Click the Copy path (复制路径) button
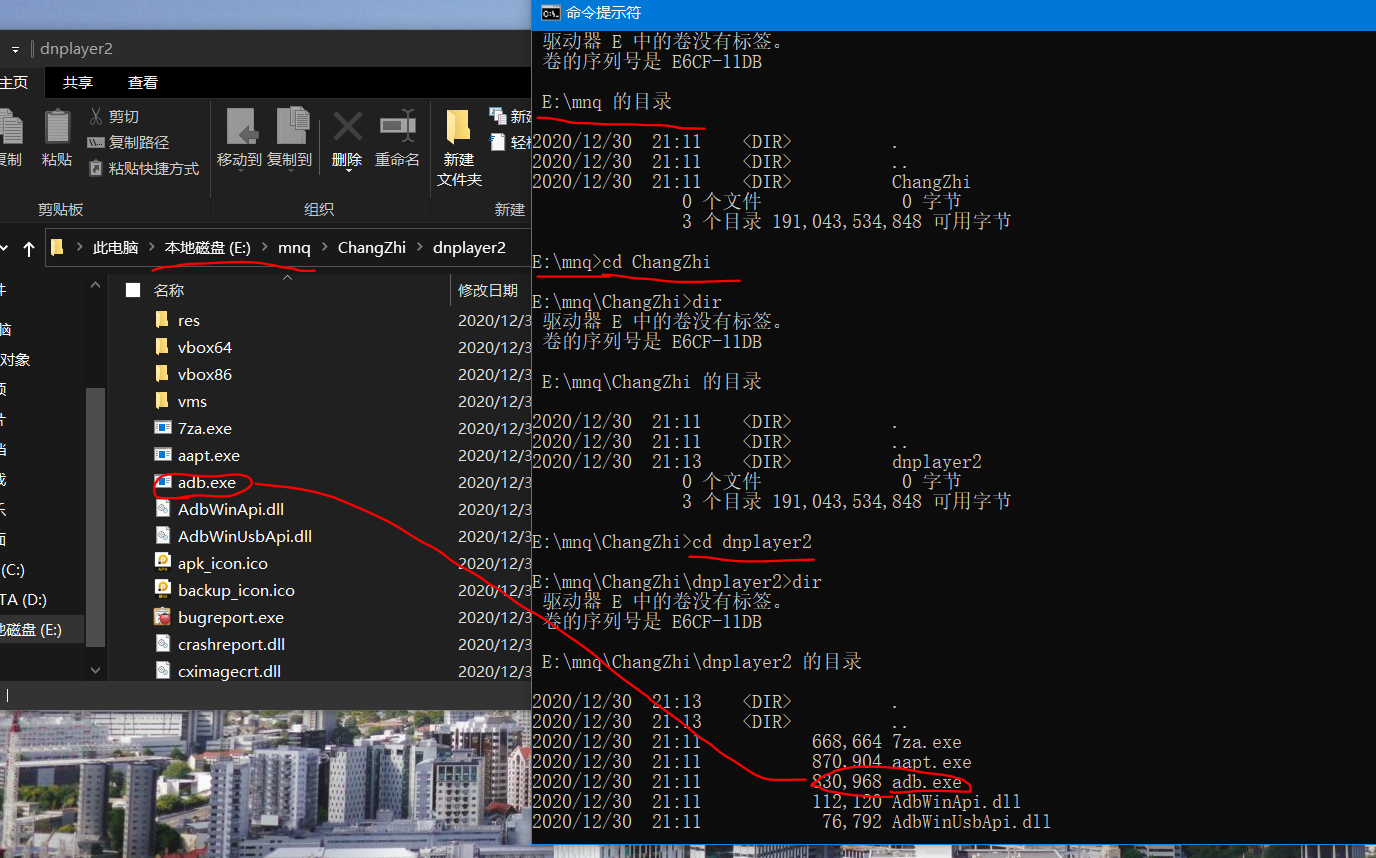Viewport: 1376px width, 858px height. point(128,142)
